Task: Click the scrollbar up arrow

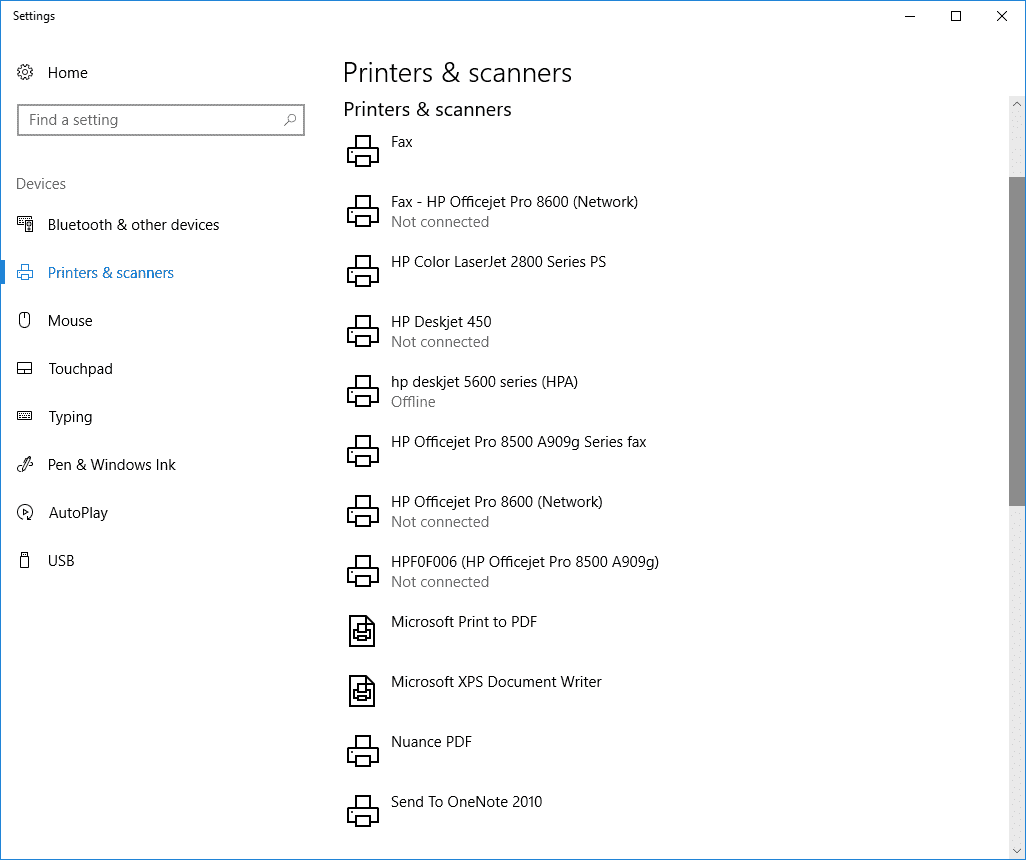Action: click(1017, 103)
